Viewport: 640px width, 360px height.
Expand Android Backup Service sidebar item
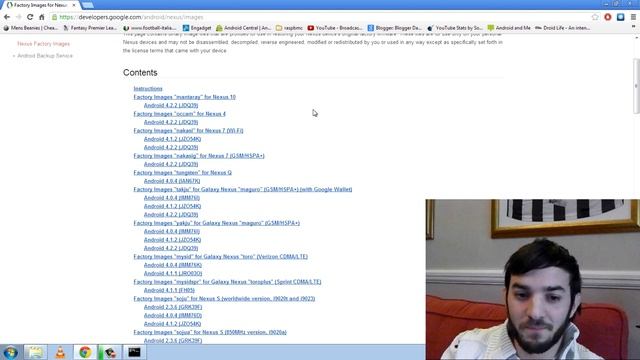[42, 56]
